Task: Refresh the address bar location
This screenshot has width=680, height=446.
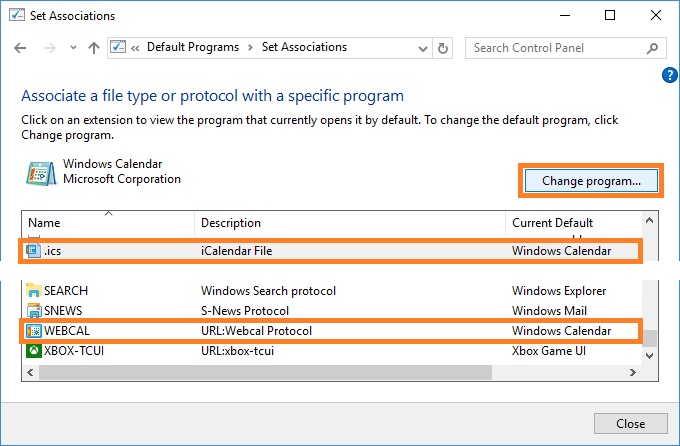Action: click(442, 48)
